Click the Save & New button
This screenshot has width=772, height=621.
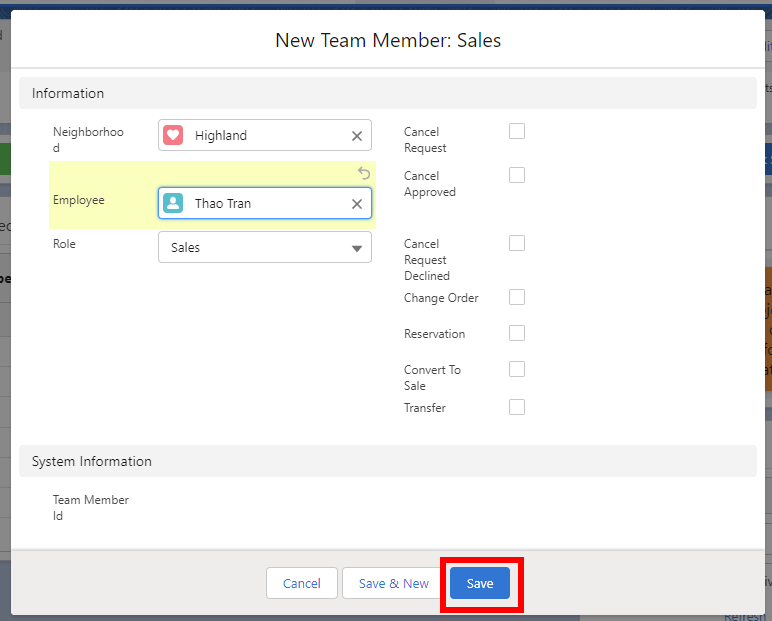[x=393, y=583]
